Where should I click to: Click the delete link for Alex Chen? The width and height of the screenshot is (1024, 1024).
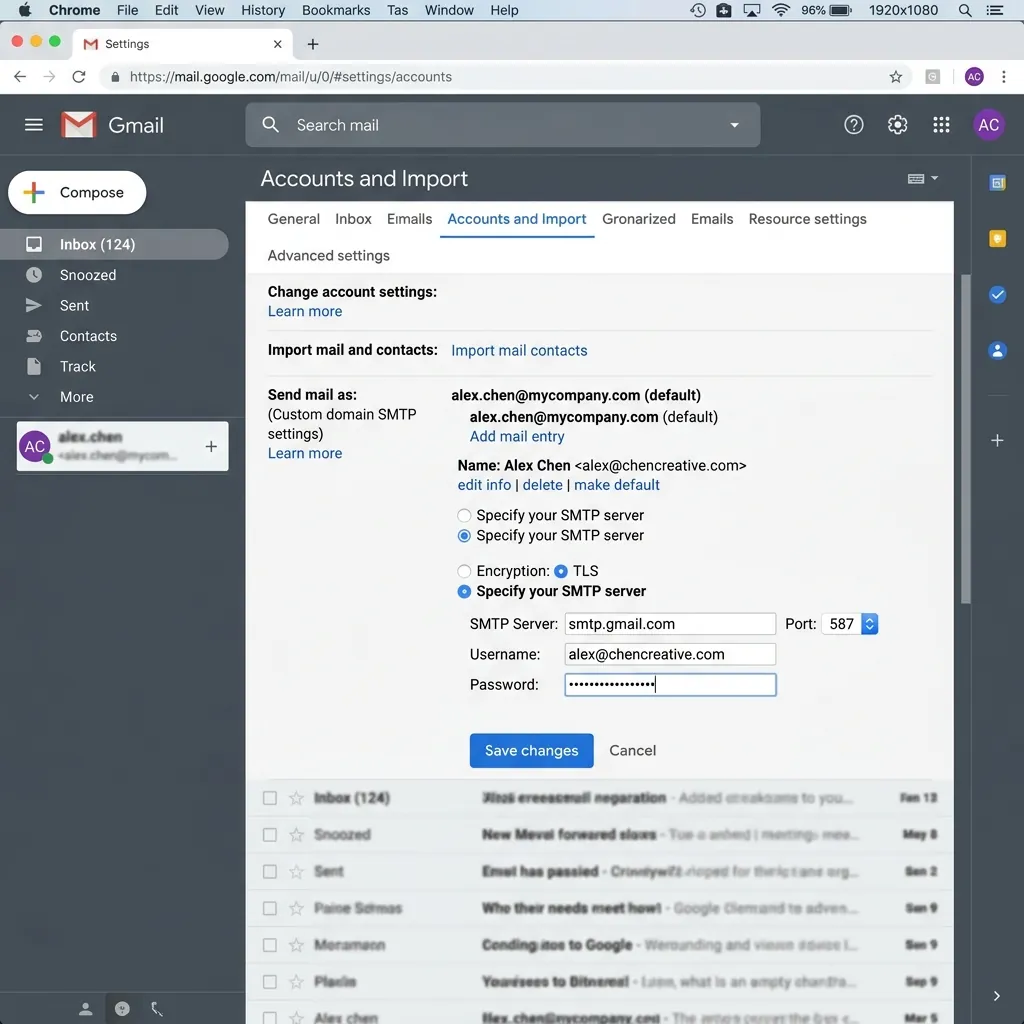point(542,485)
